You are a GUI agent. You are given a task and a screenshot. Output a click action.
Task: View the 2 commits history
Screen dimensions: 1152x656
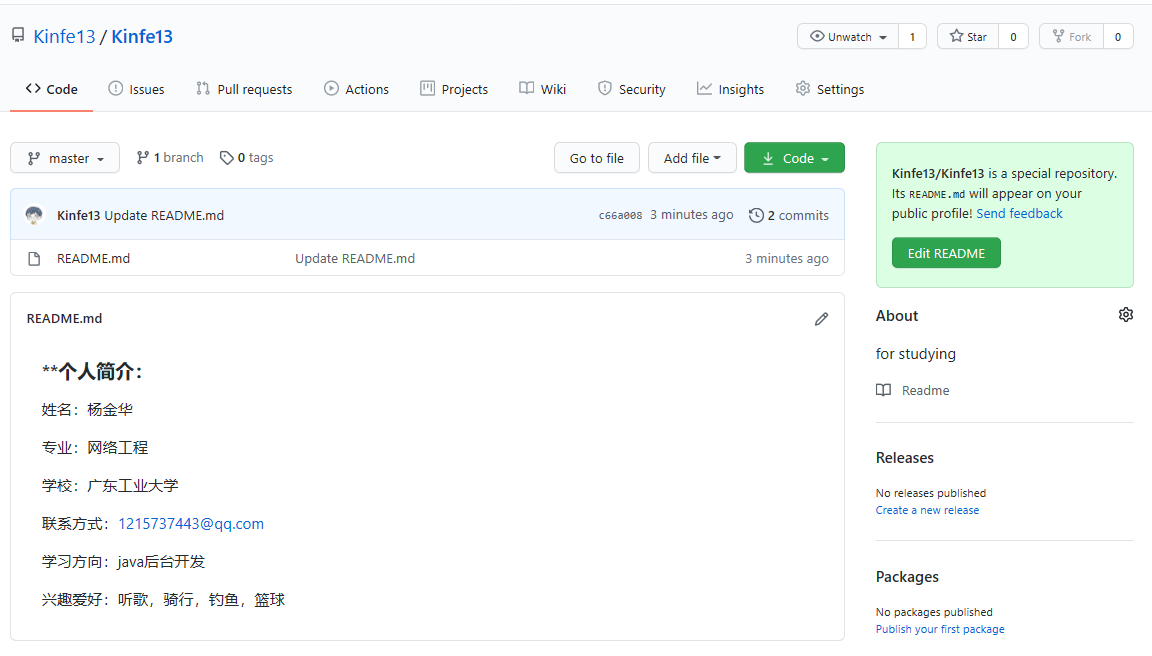(788, 215)
